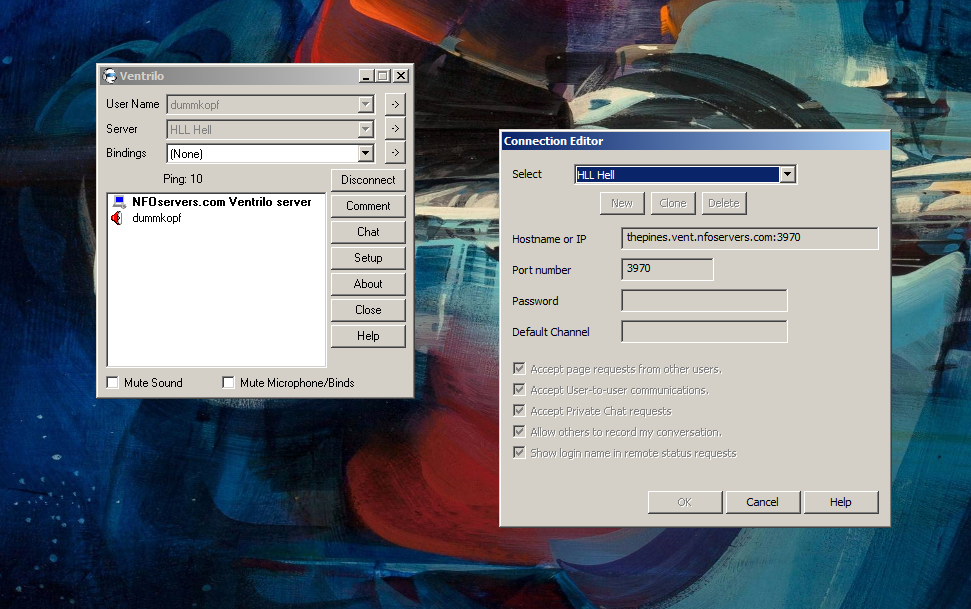Click the Help button in Ventrilo window
The height and width of the screenshot is (609, 971).
[x=368, y=336]
